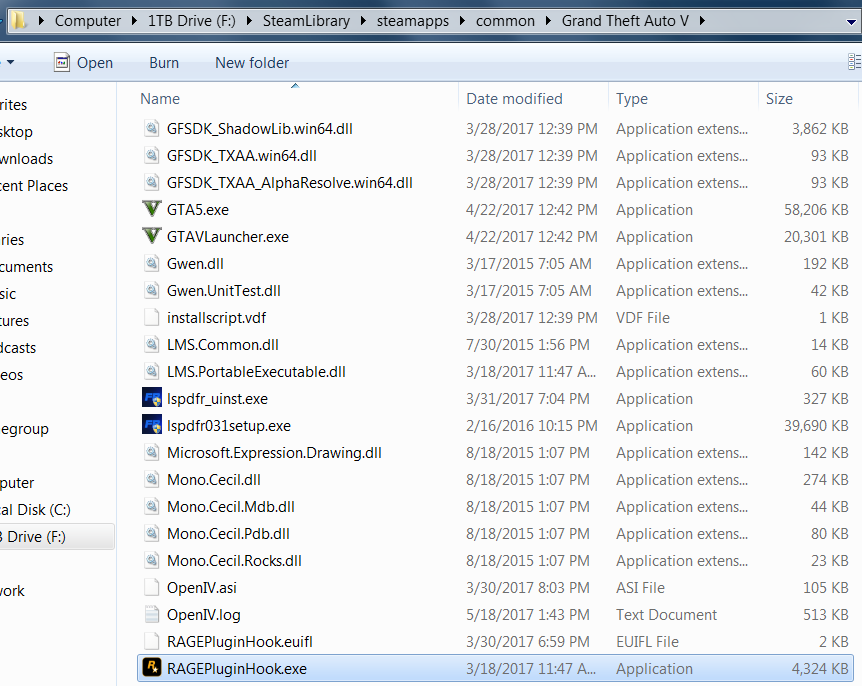Select the file named GTA5.exe
This screenshot has width=862, height=686.
pyautogui.click(x=197, y=209)
